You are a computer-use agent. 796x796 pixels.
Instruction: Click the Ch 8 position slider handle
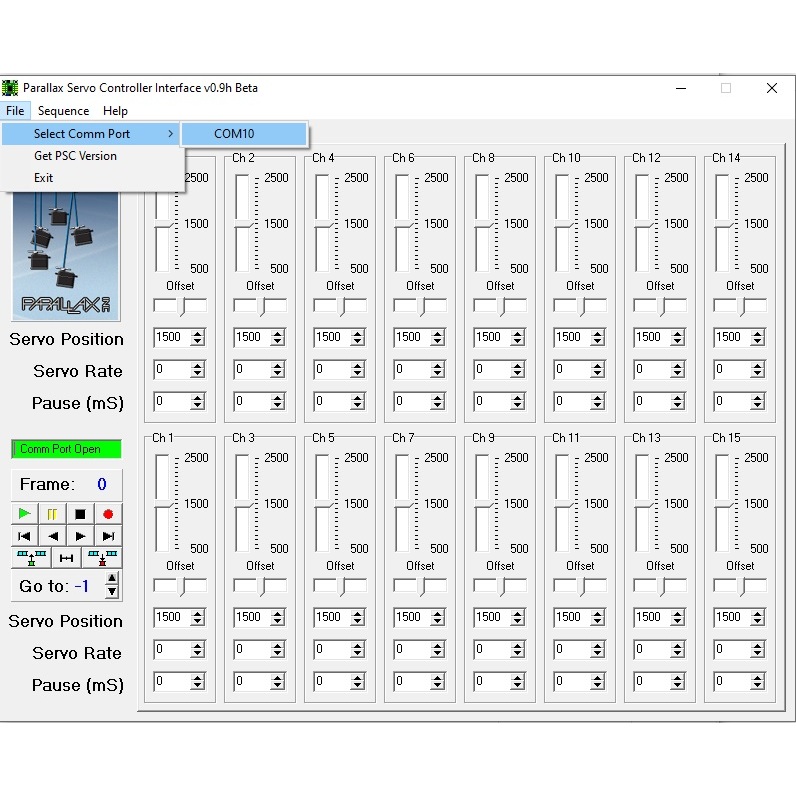pyautogui.click(x=484, y=224)
